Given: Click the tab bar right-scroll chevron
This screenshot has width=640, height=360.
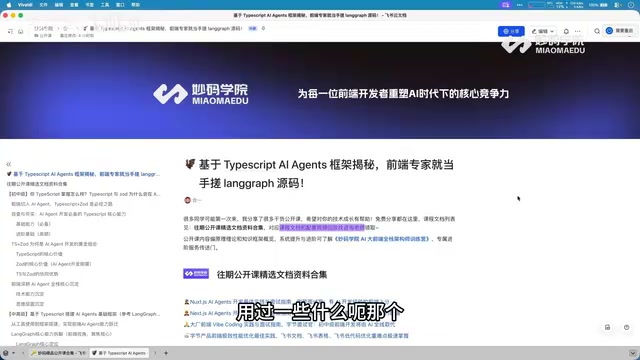Looking at the screenshot, I should [x=155, y=353].
